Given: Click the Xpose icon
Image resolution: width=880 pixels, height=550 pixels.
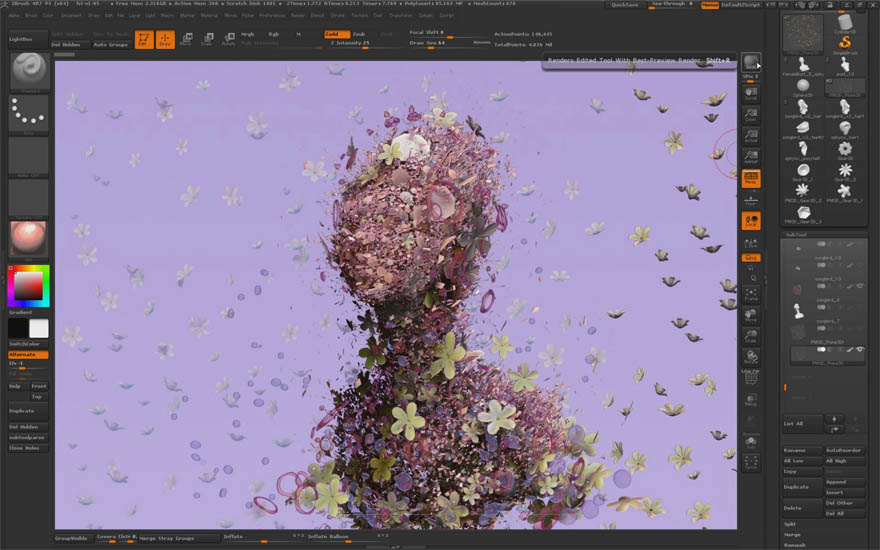Looking at the screenshot, I should pos(751,462).
